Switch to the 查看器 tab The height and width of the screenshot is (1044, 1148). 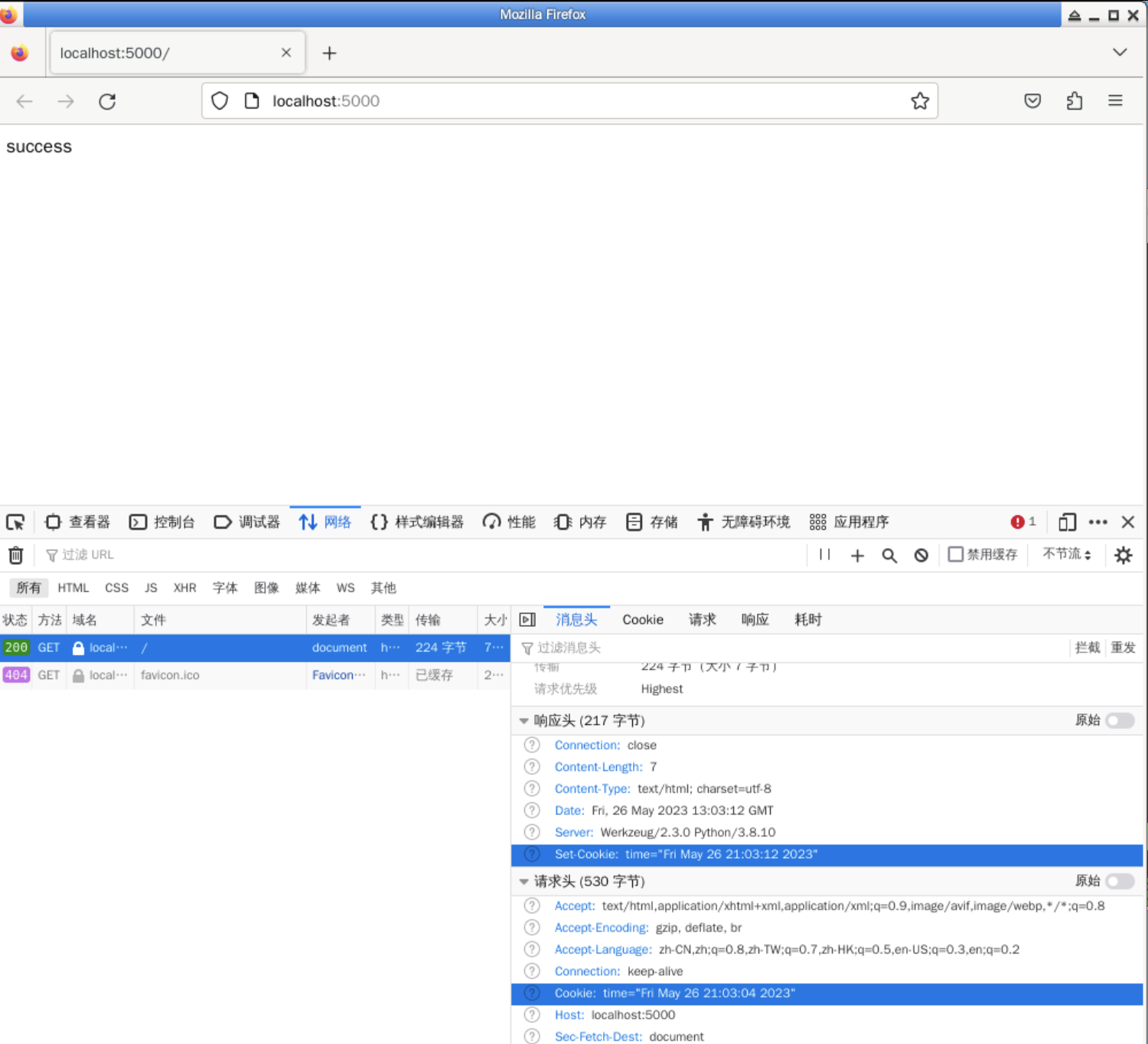pos(78,522)
